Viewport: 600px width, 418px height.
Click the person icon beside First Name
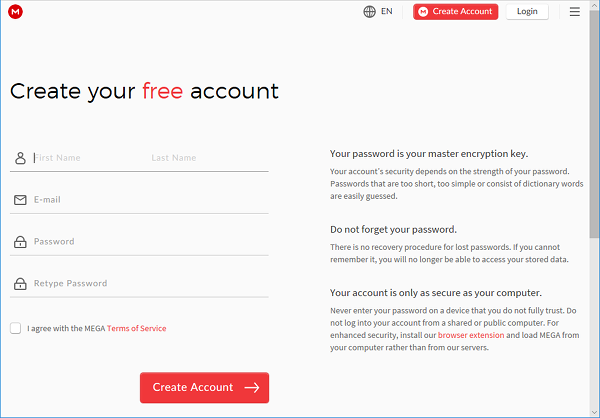[x=20, y=158]
